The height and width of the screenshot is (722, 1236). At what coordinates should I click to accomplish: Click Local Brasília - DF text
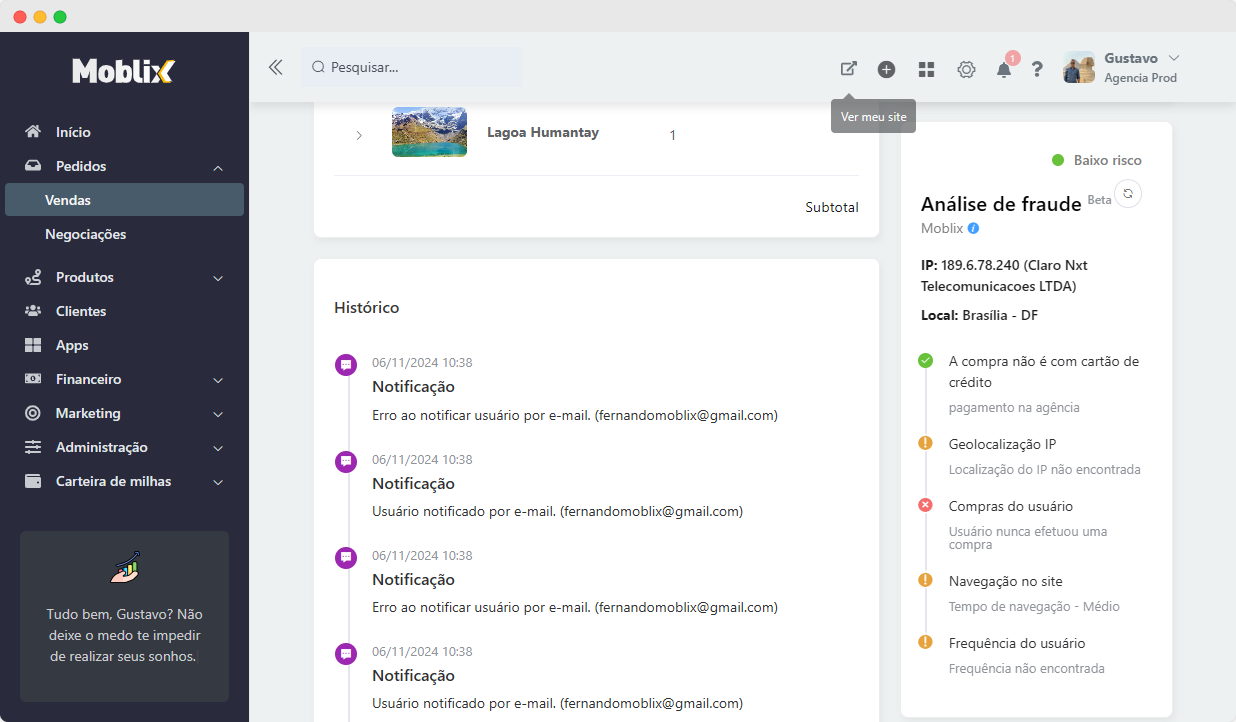click(980, 315)
